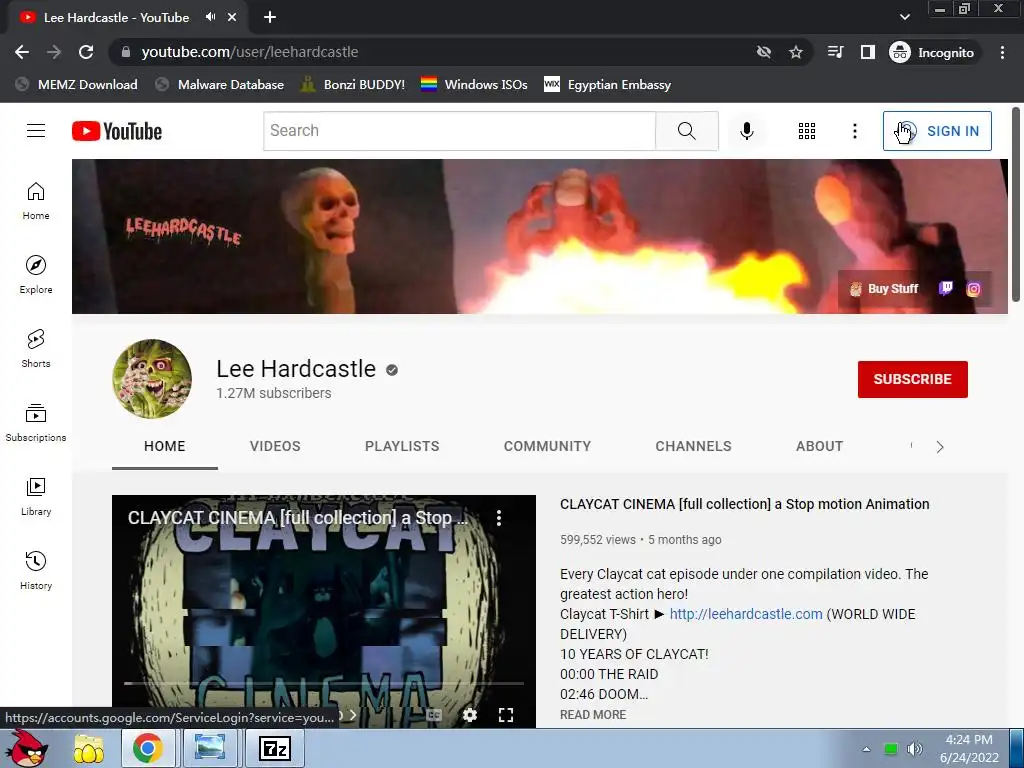Bookmark this page with the star
1024x768 pixels.
click(795, 52)
